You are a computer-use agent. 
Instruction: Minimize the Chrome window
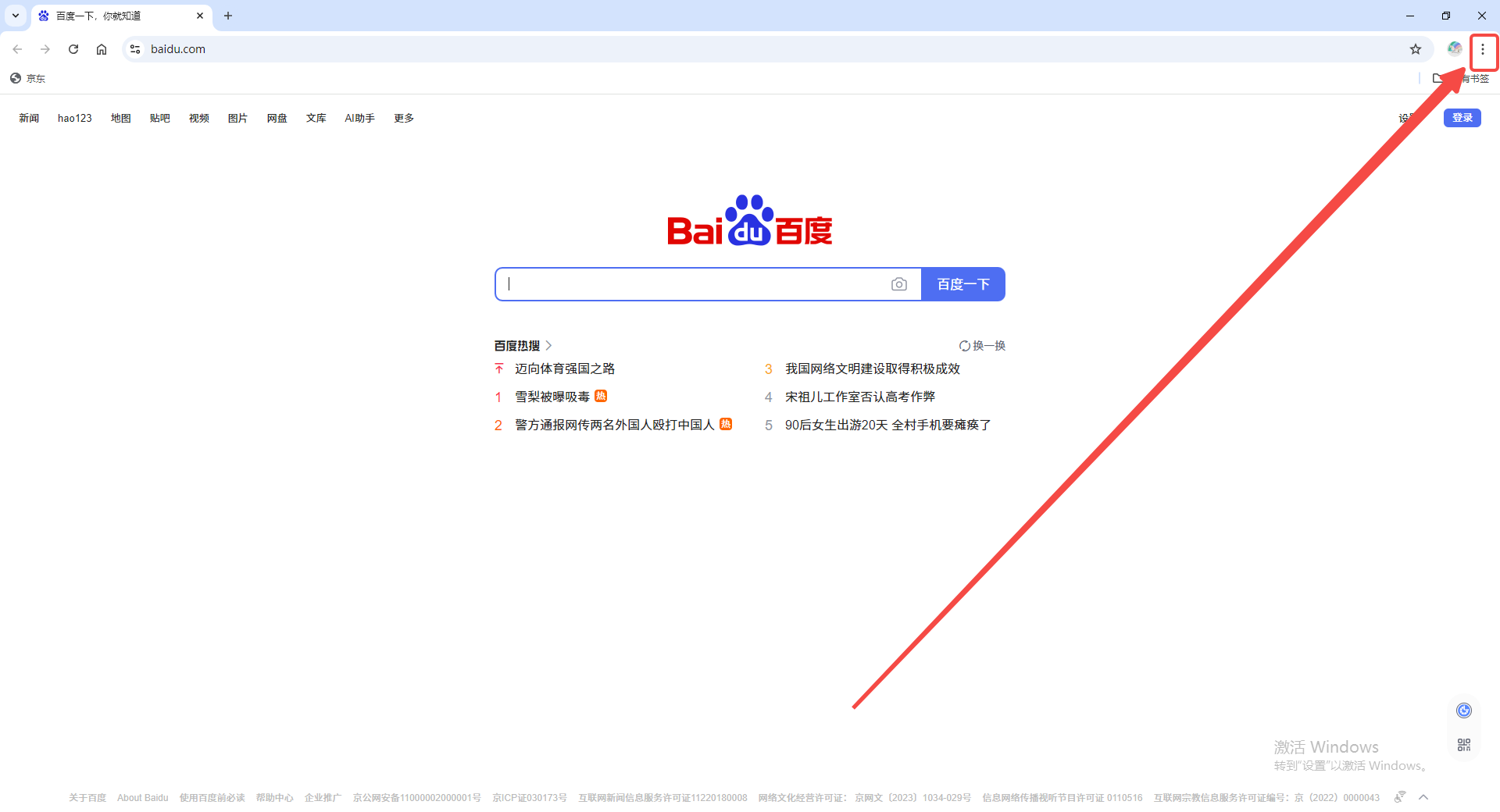coord(1410,16)
